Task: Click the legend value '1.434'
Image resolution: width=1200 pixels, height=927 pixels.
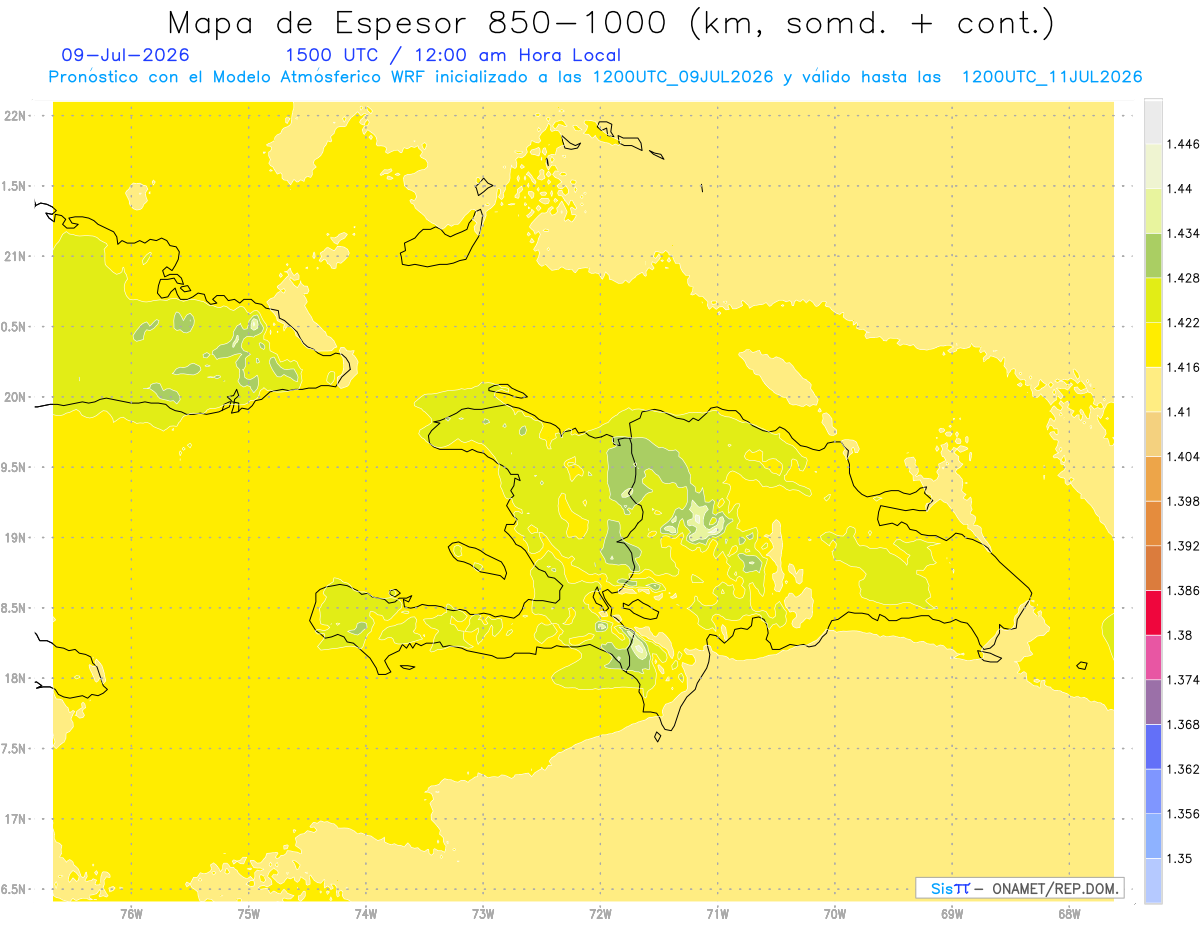Action: (x=1182, y=233)
